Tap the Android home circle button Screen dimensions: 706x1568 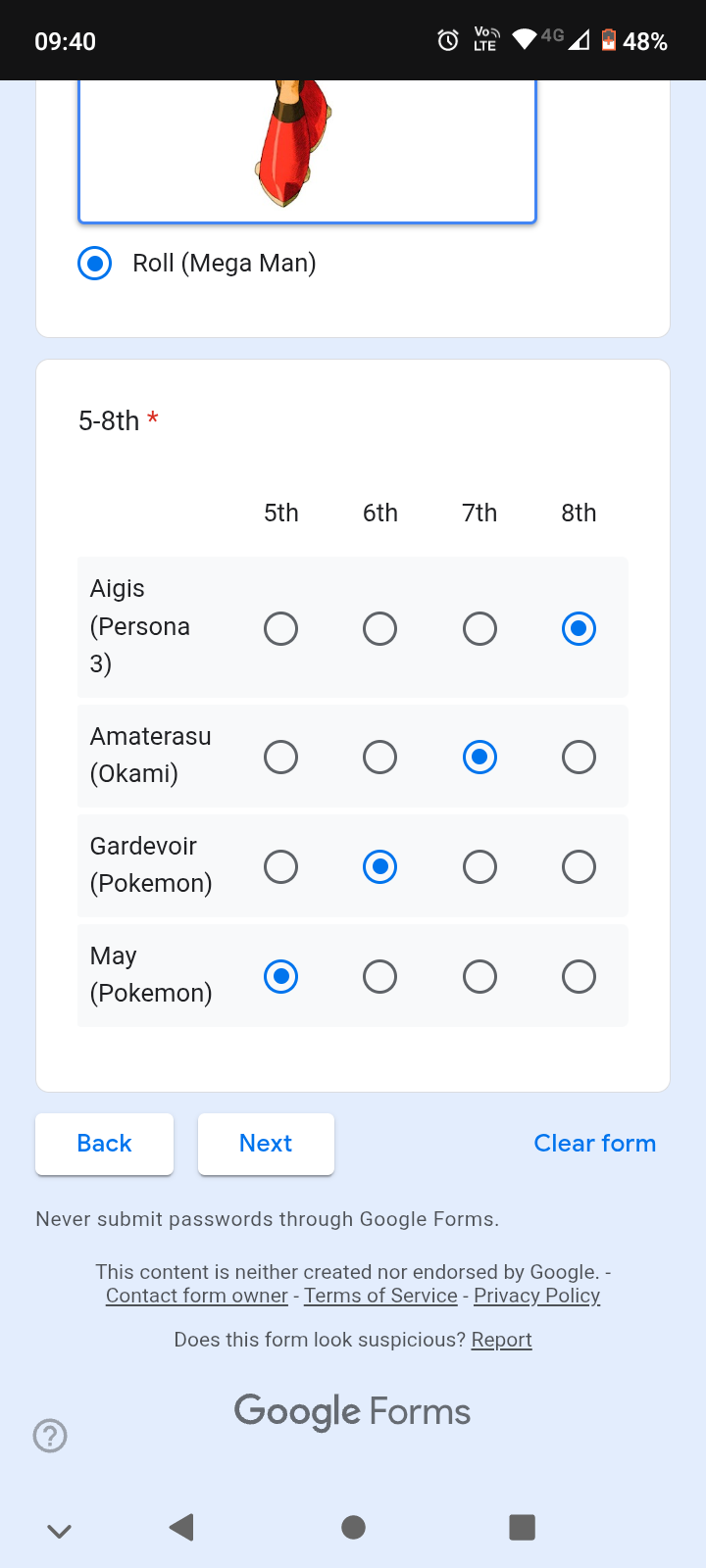[x=353, y=1527]
